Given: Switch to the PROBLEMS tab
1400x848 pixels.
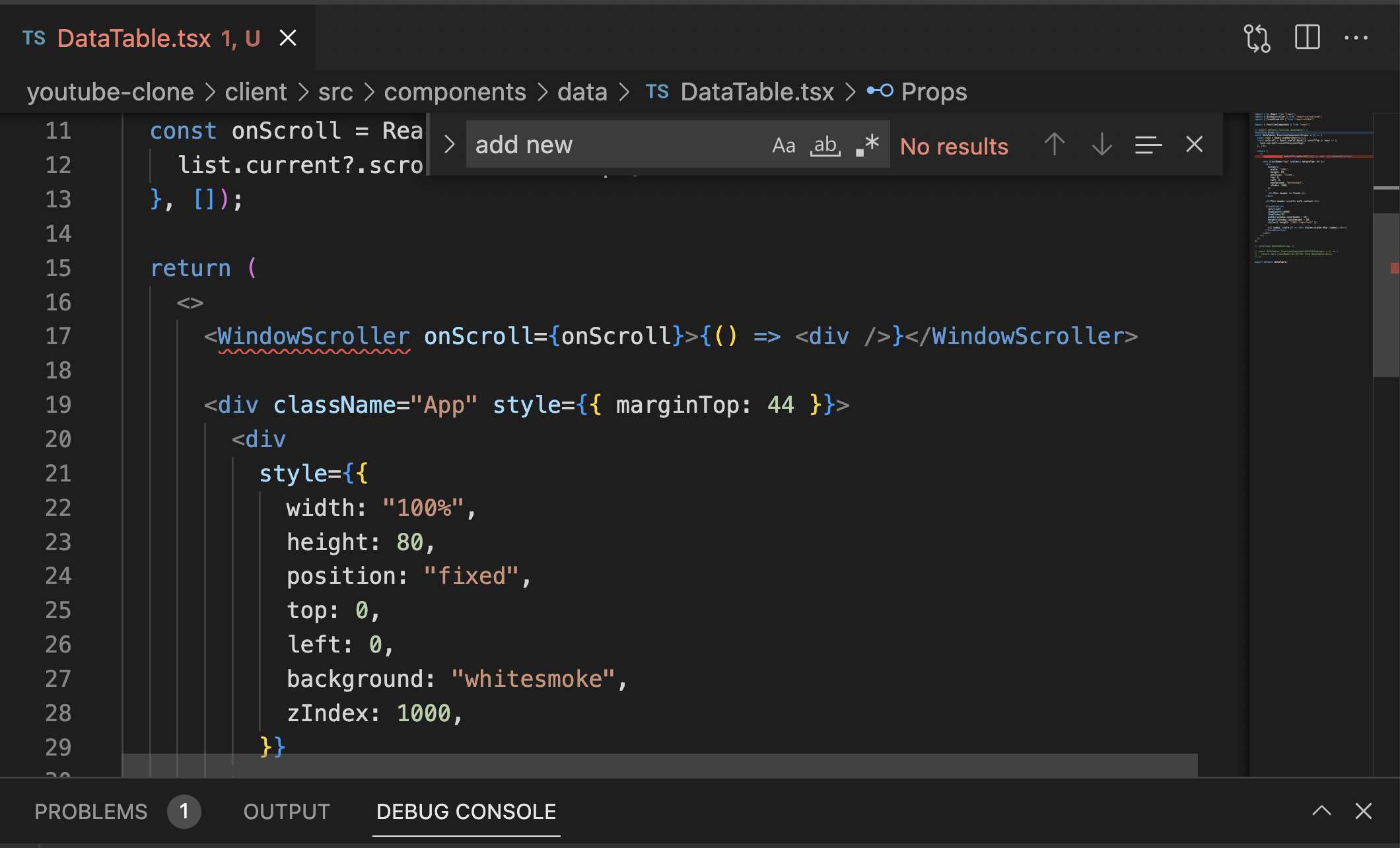Looking at the screenshot, I should point(90,811).
